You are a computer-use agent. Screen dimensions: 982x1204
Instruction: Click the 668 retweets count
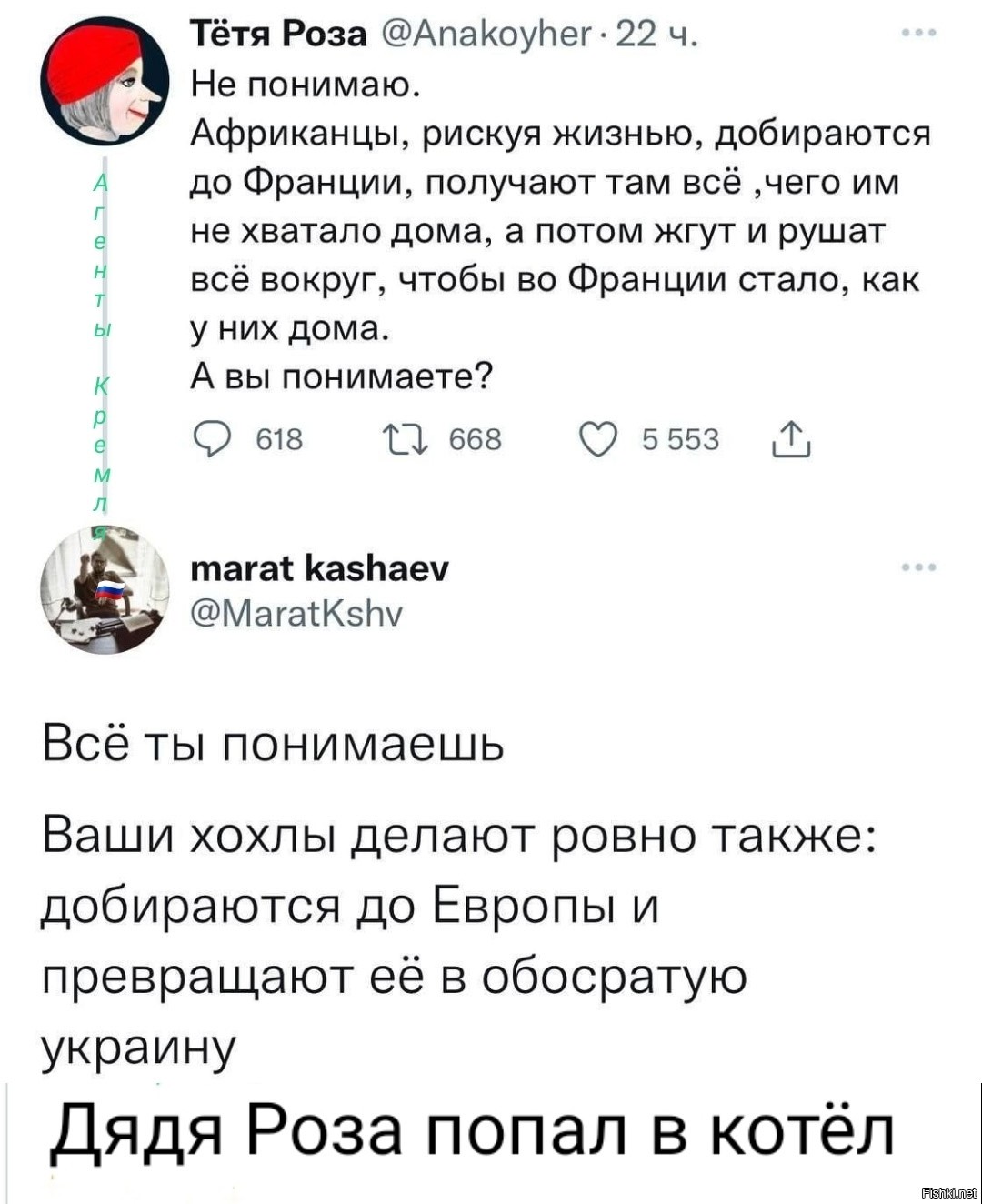[476, 440]
